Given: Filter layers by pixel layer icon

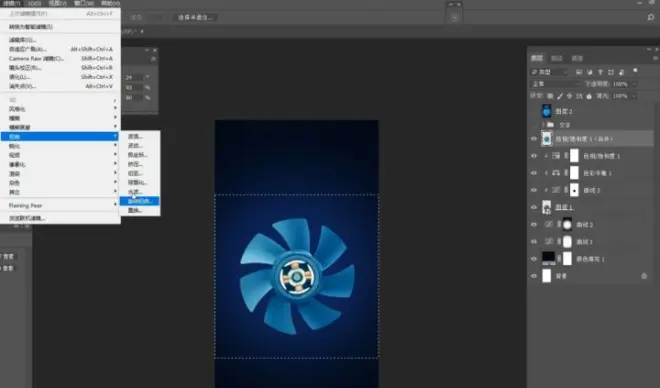Looking at the screenshot, I should pyautogui.click(x=579, y=72).
